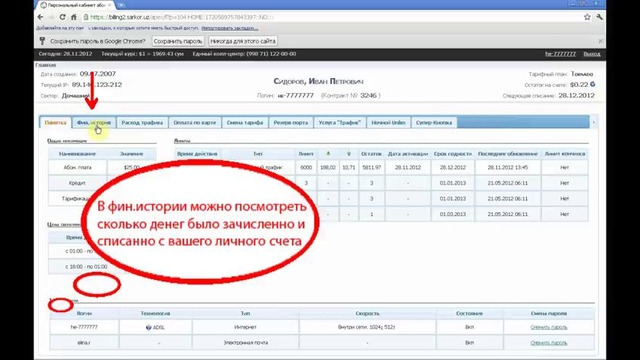Reload the page with the refresh icon
Viewport: 640px width, 360px height.
tap(62, 17)
